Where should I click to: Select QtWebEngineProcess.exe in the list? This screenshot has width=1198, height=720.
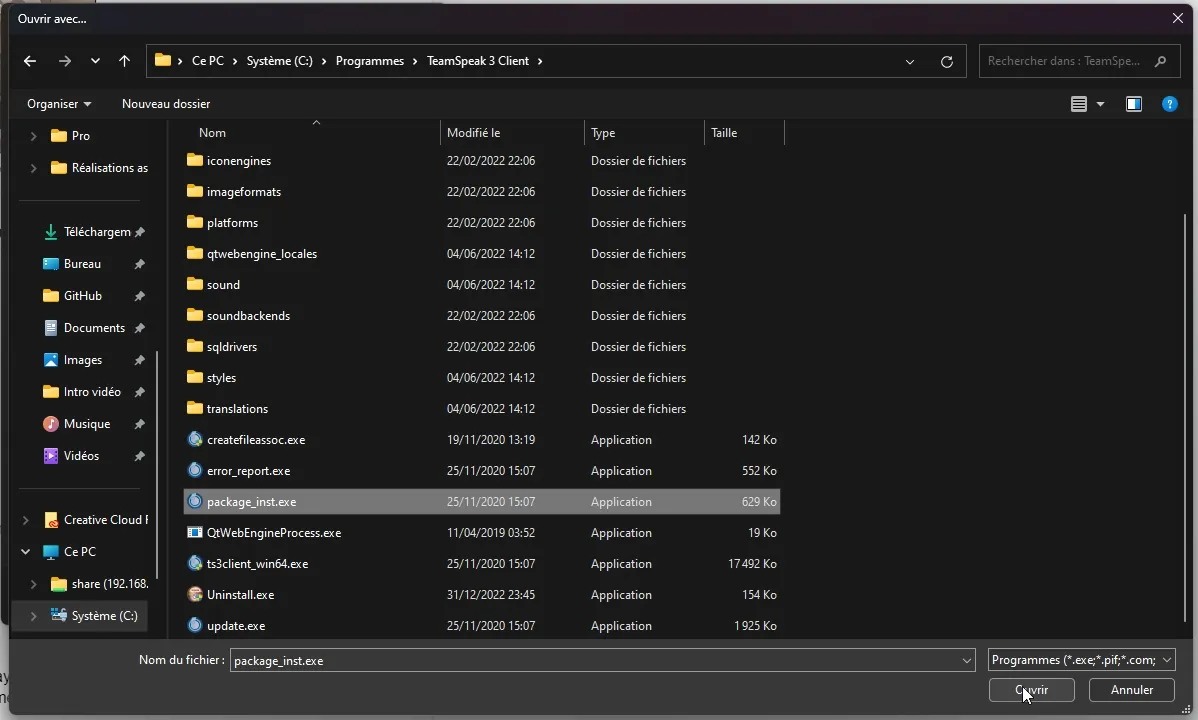coord(273,533)
